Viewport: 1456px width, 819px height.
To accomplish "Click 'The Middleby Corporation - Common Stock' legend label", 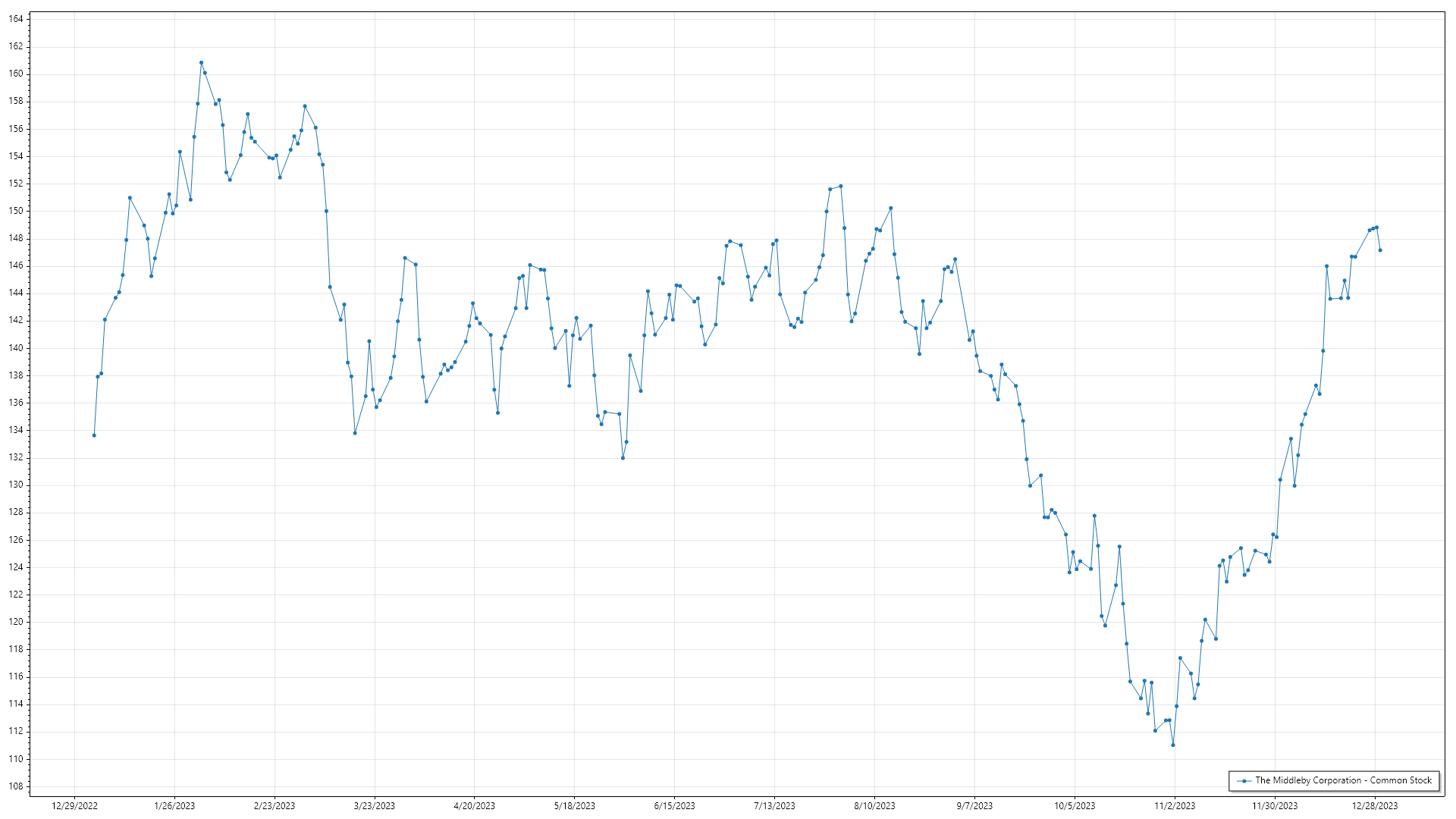I will pos(1343,780).
